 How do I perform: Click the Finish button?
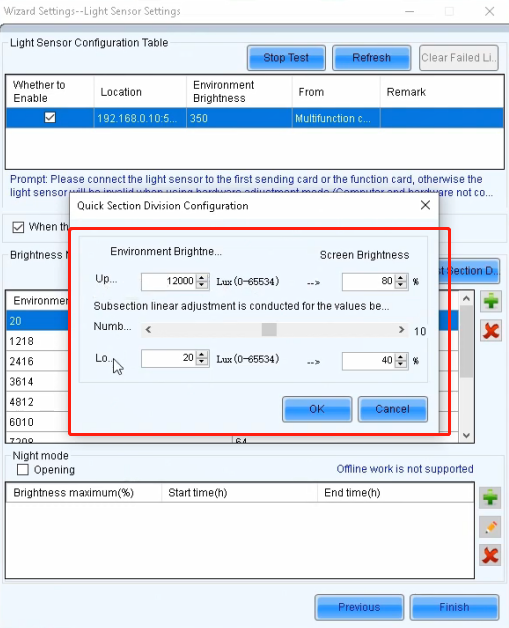tap(454, 607)
